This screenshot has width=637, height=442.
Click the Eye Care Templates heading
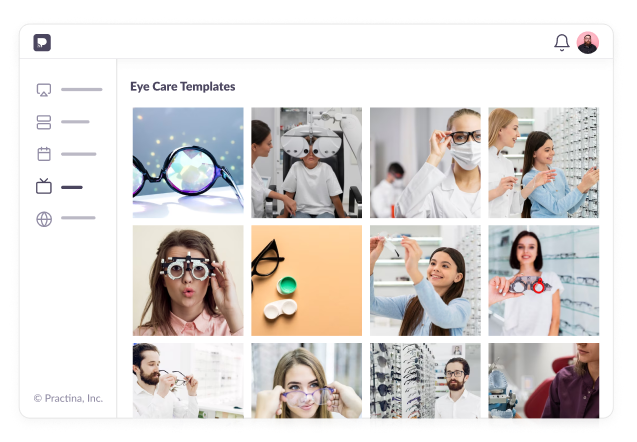(183, 87)
